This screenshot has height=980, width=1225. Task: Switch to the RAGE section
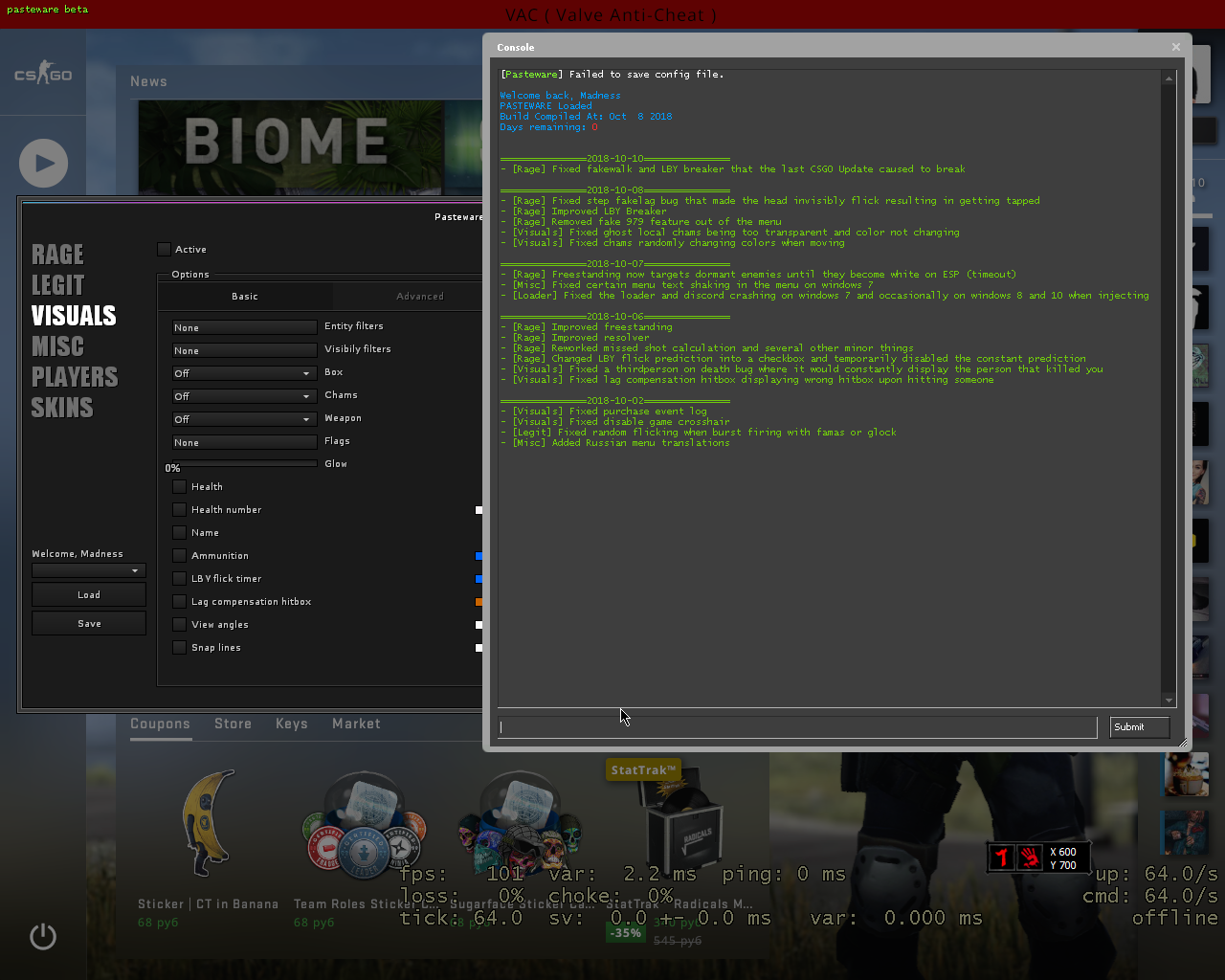coord(57,255)
